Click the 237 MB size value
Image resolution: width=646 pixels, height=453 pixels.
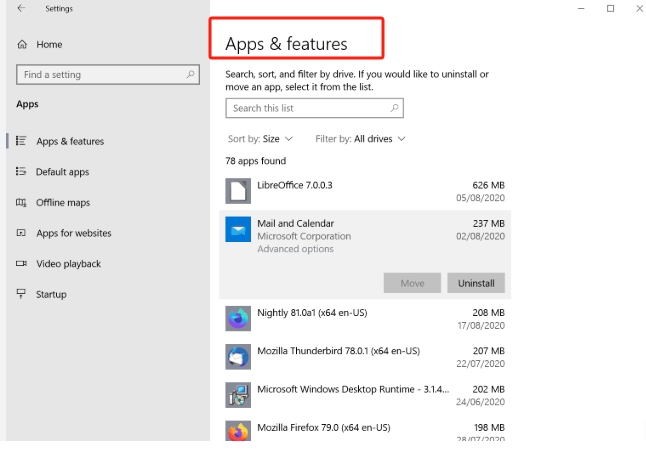488,223
